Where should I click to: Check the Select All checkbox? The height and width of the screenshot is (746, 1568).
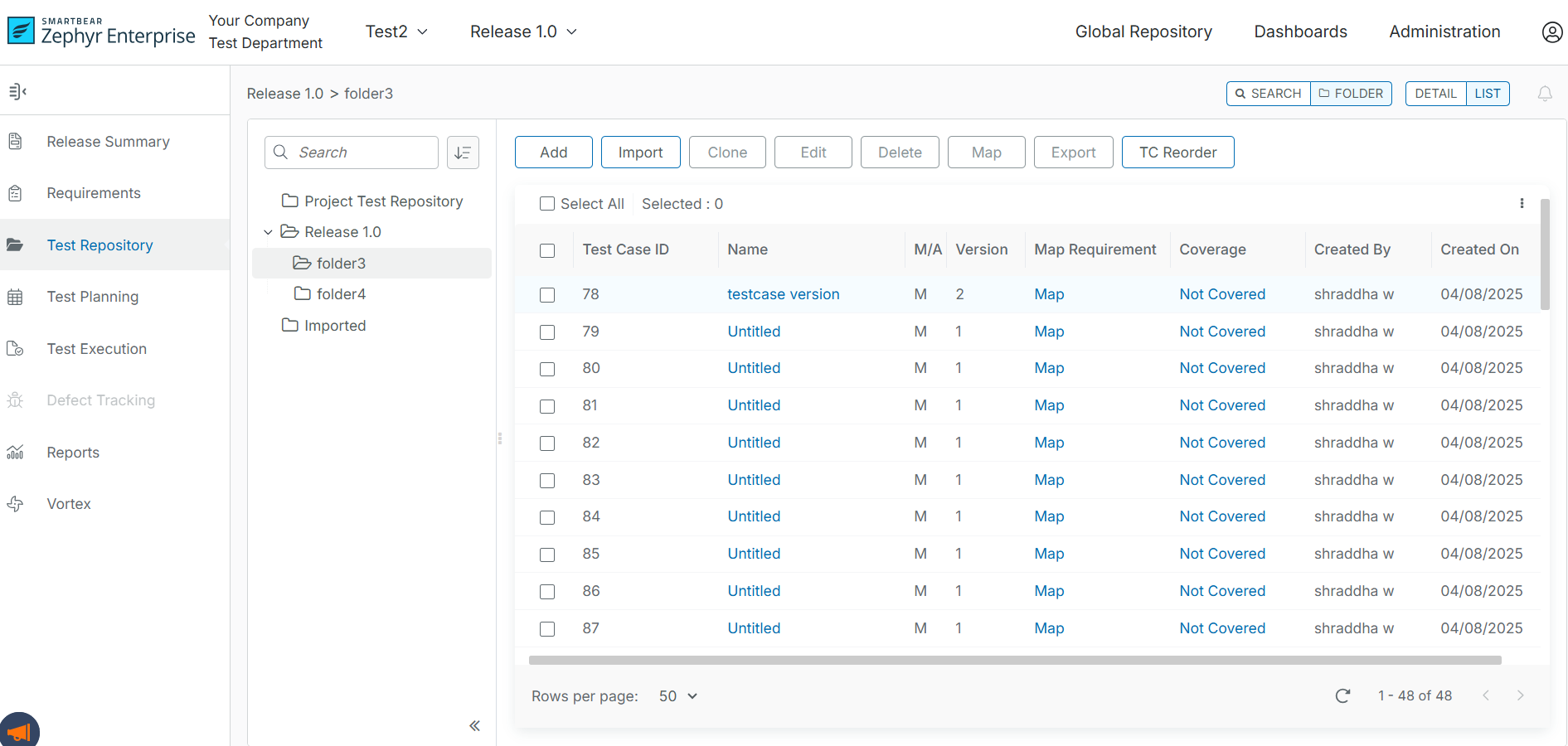(547, 204)
